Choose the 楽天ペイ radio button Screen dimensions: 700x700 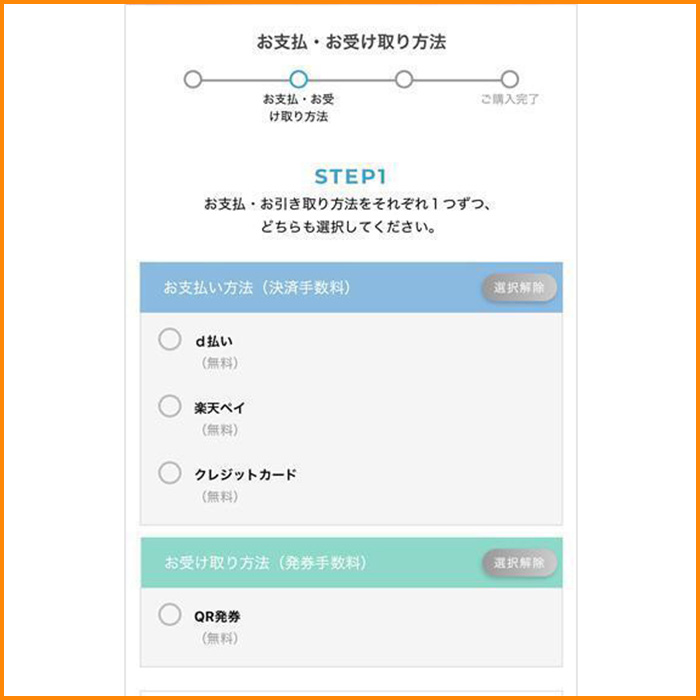(170, 407)
